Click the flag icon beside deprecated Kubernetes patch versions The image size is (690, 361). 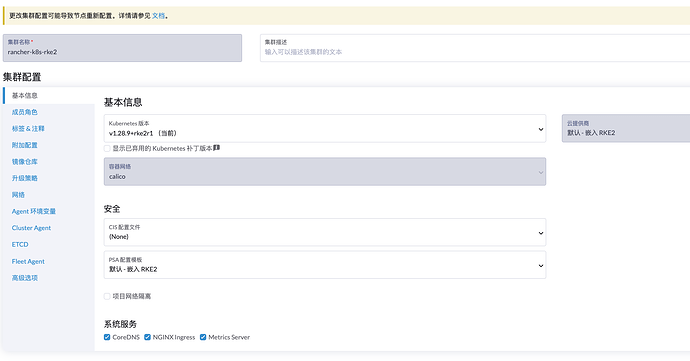(217, 148)
